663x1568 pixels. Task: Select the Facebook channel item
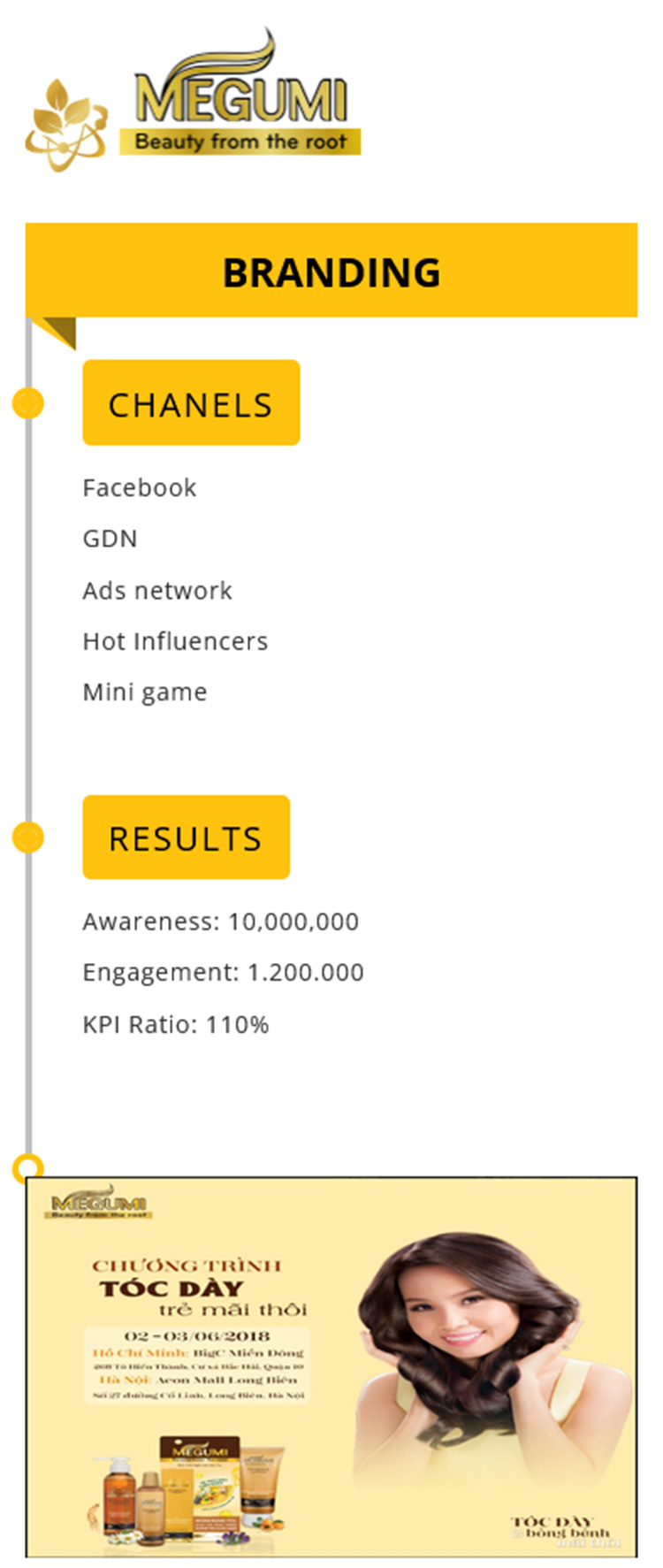click(140, 487)
